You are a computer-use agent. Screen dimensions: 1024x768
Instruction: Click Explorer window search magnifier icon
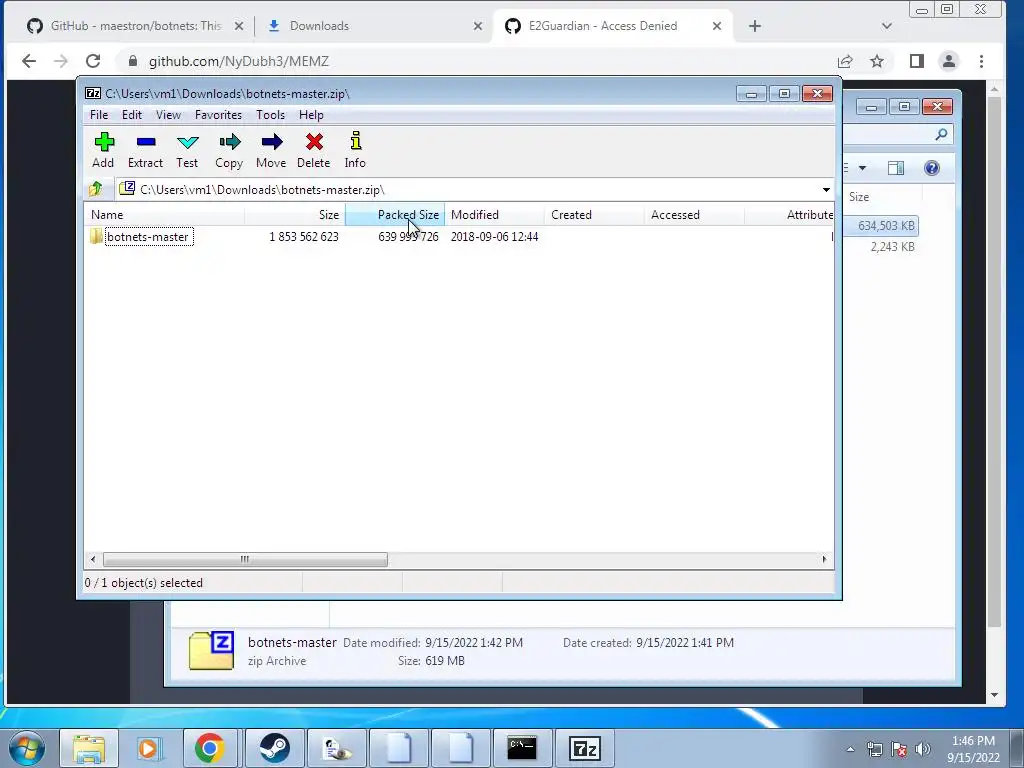[x=941, y=135]
